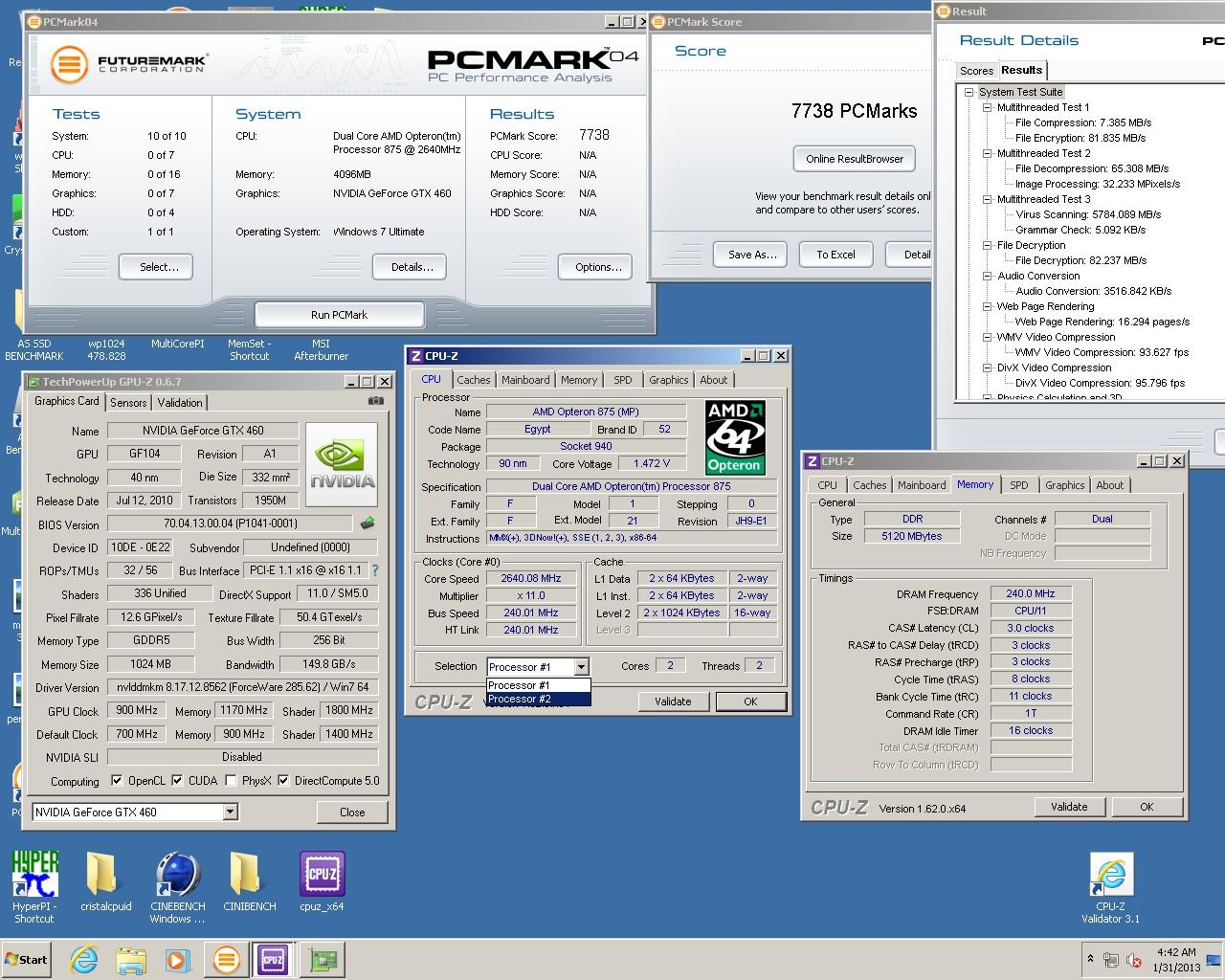Click the Start button
This screenshot has width=1225, height=980.
[x=27, y=959]
